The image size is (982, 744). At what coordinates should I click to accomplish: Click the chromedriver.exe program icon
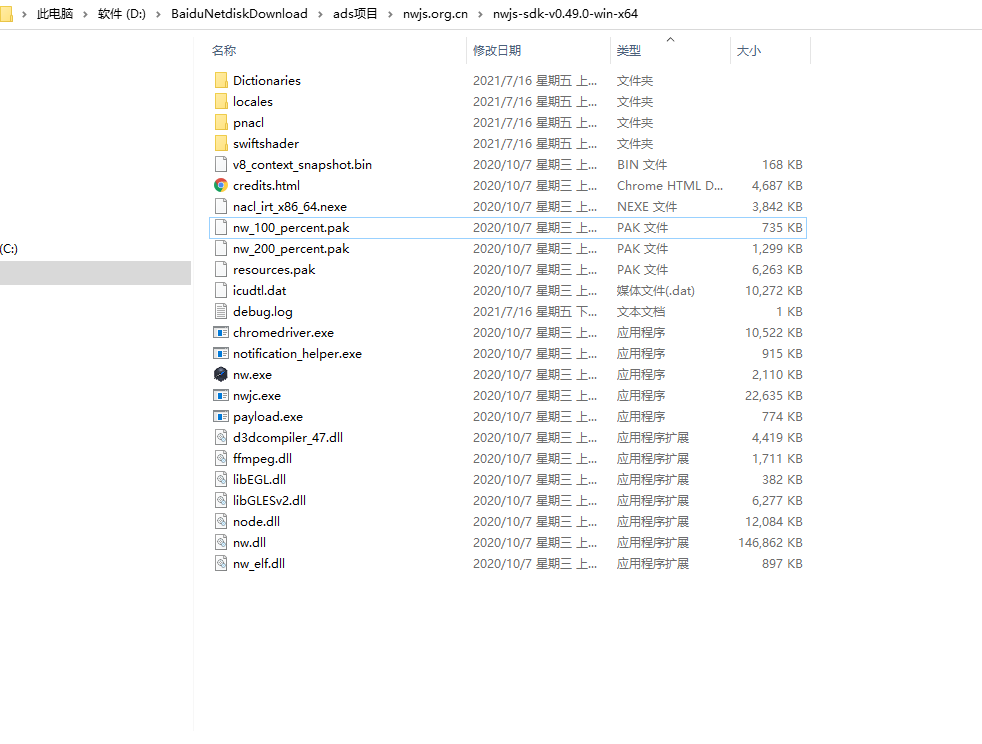(x=222, y=332)
